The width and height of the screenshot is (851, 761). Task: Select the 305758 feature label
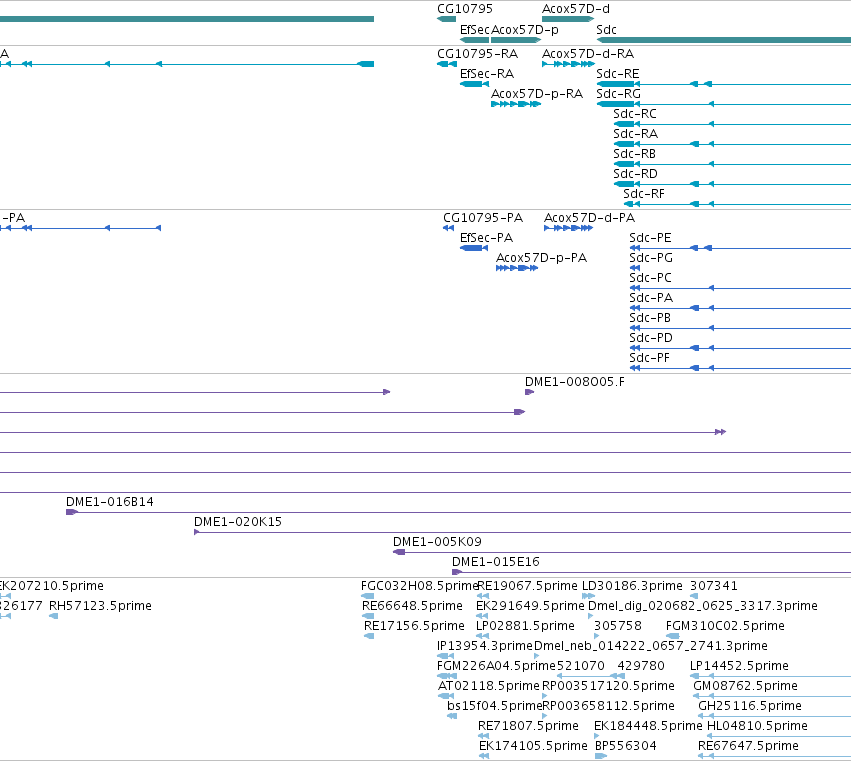[x=618, y=626]
